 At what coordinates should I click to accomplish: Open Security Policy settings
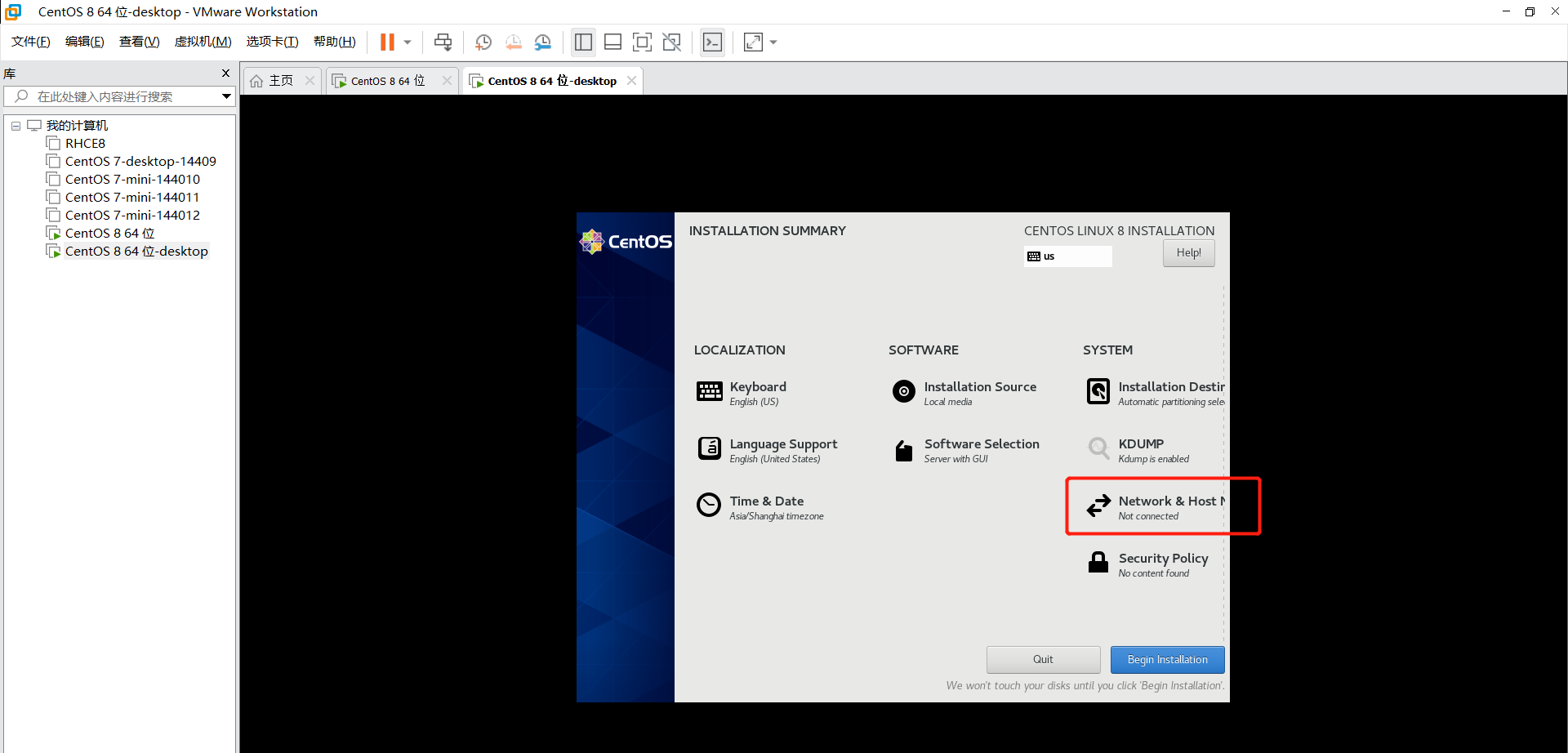coord(1163,564)
